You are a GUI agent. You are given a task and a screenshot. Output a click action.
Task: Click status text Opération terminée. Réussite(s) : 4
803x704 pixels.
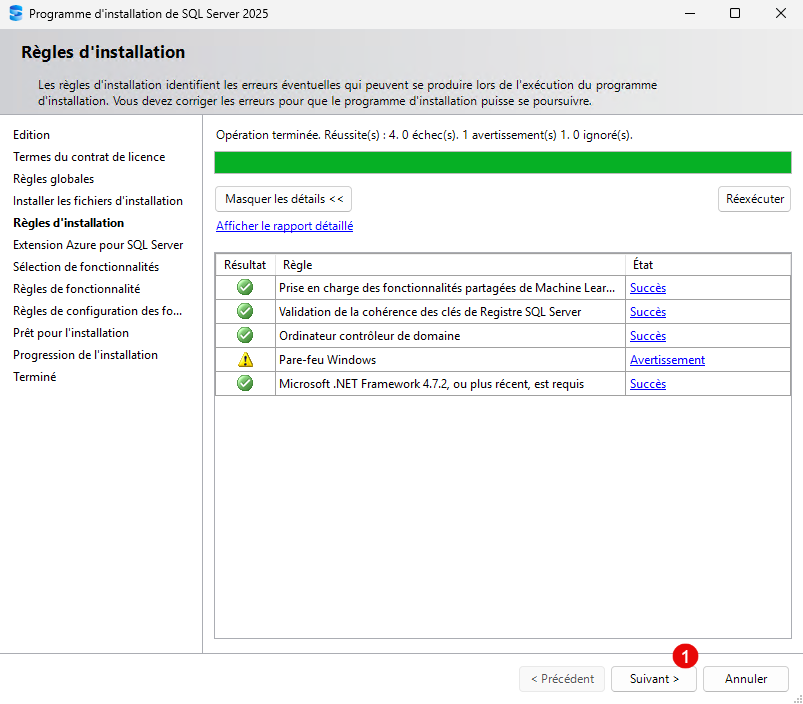(424, 135)
